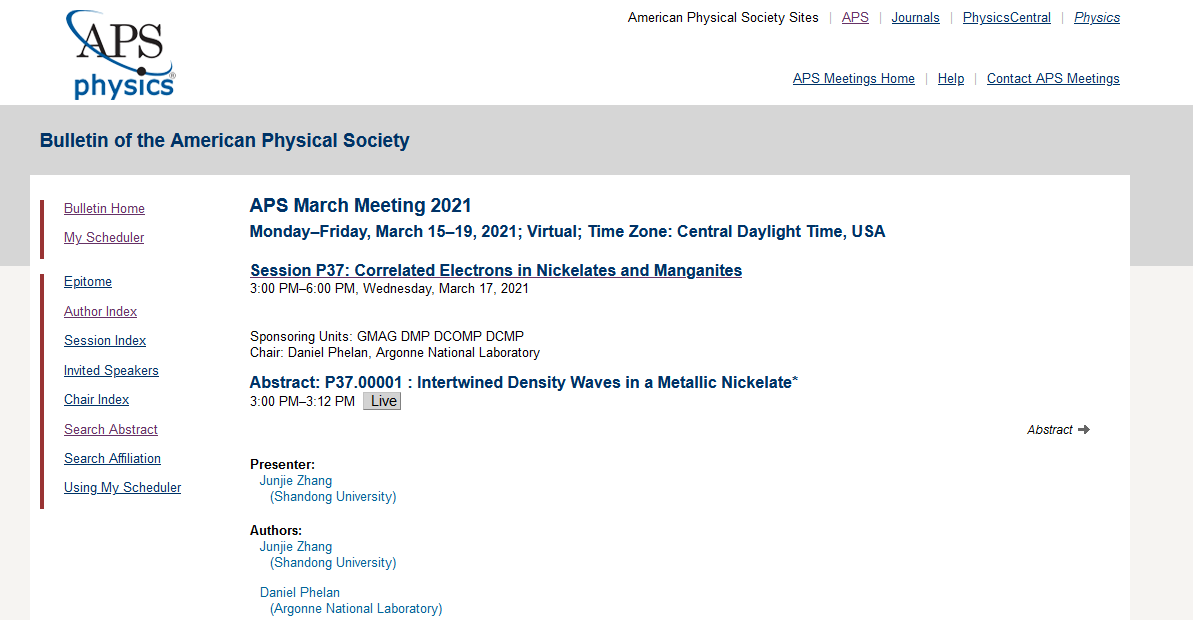Click Search Affiliation in the sidebar
Viewport: 1193px width, 620px height.
click(x=112, y=459)
